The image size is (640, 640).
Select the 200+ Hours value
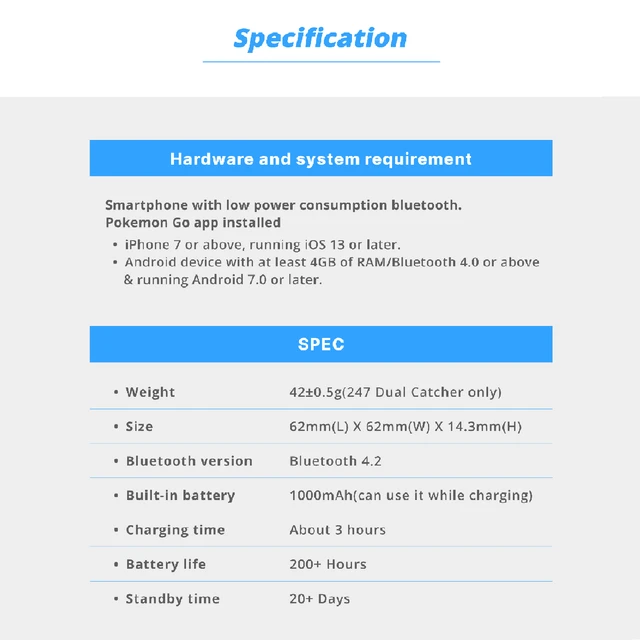(328, 564)
